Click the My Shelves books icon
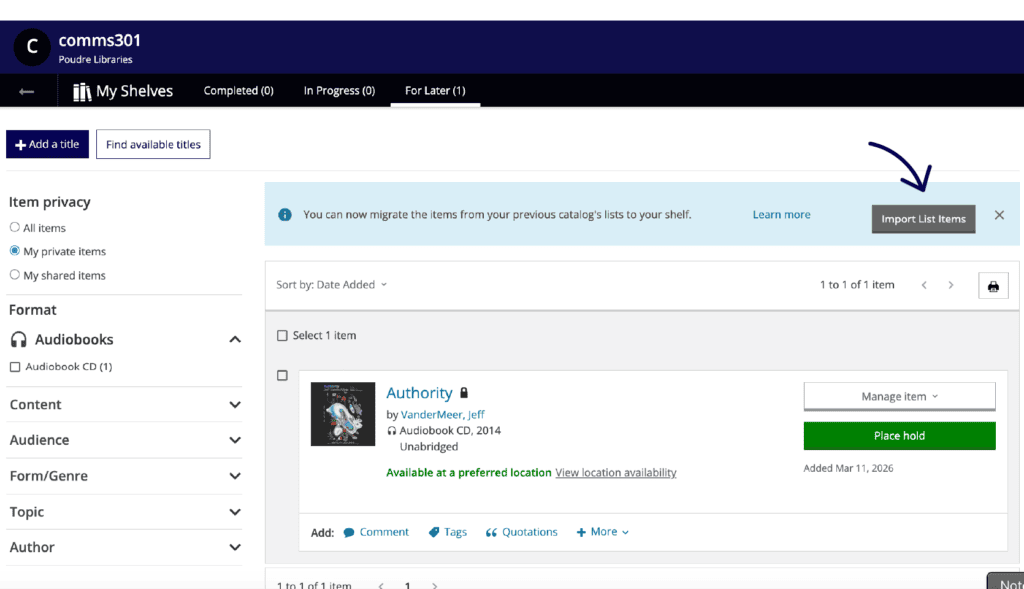The width and height of the screenshot is (1024, 589). [82, 91]
